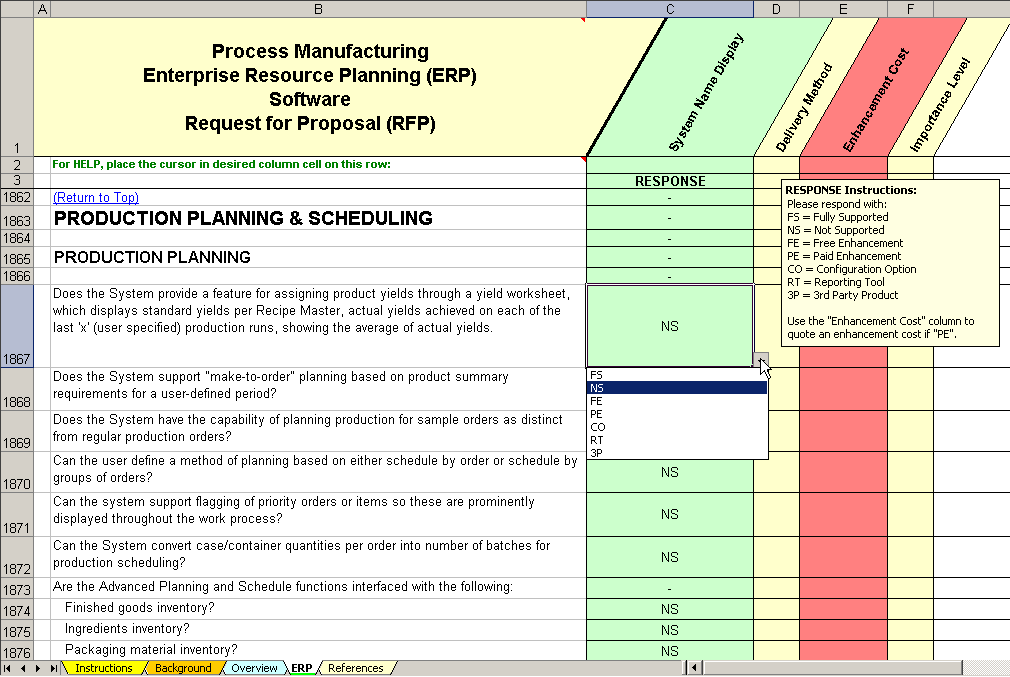Select the ERP sheet tab
1010x677 pixels.
tap(301, 669)
